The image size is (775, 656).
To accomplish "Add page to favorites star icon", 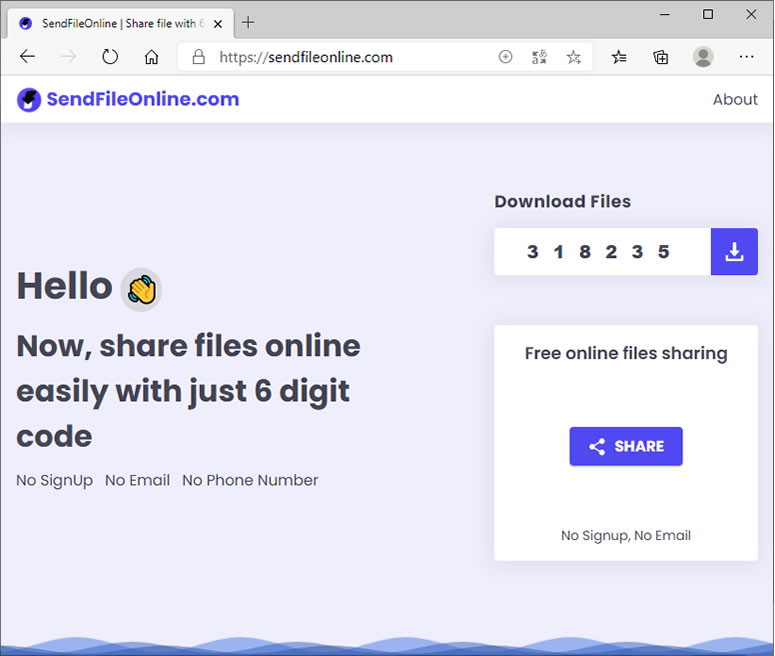I will pyautogui.click(x=573, y=57).
